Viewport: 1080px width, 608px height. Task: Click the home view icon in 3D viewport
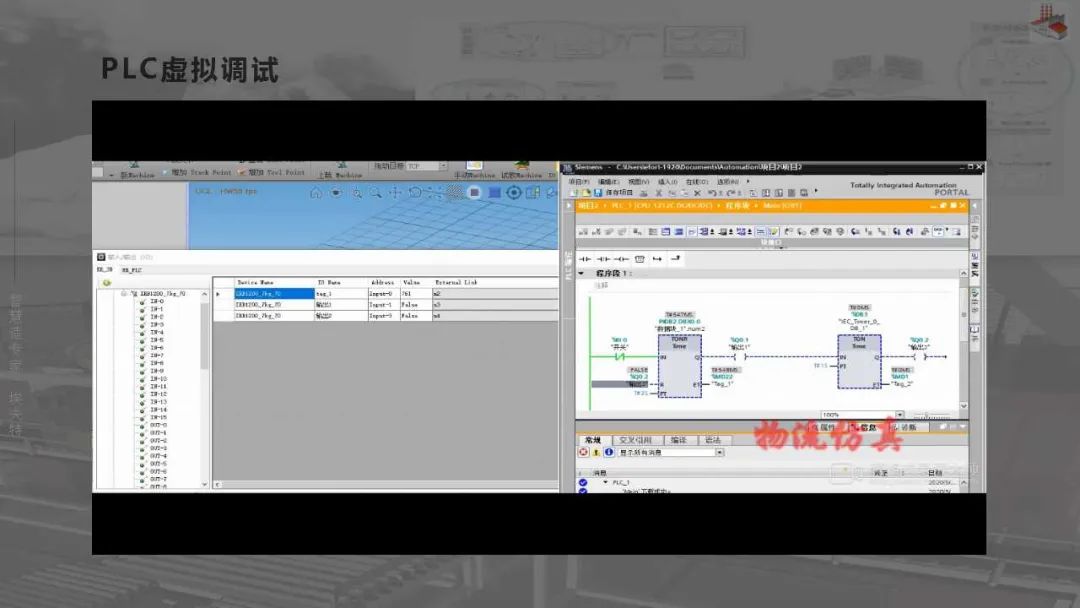(316, 193)
